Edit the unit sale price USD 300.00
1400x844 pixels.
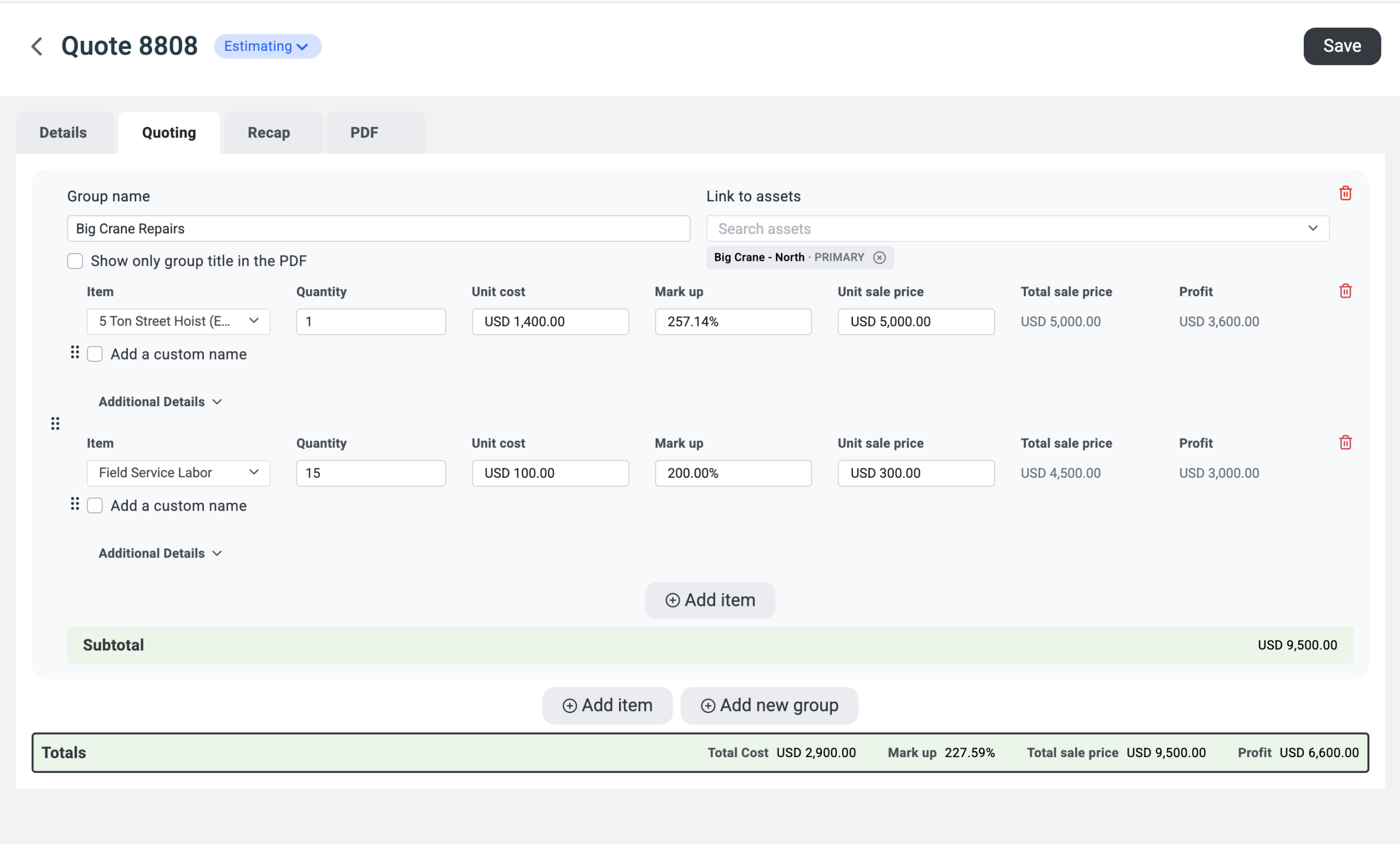pyautogui.click(x=916, y=473)
